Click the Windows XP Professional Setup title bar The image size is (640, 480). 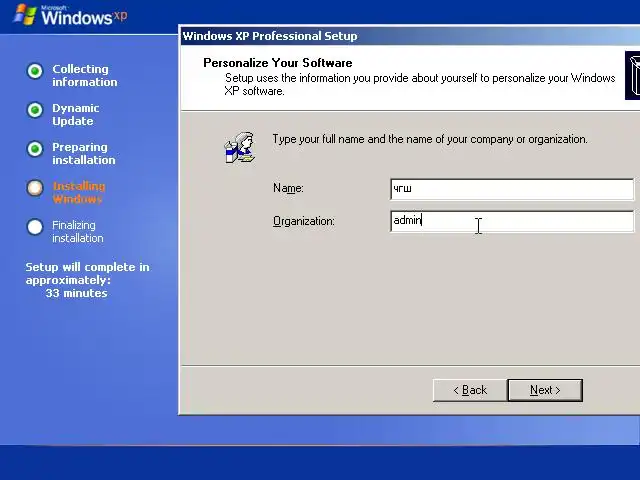410,36
